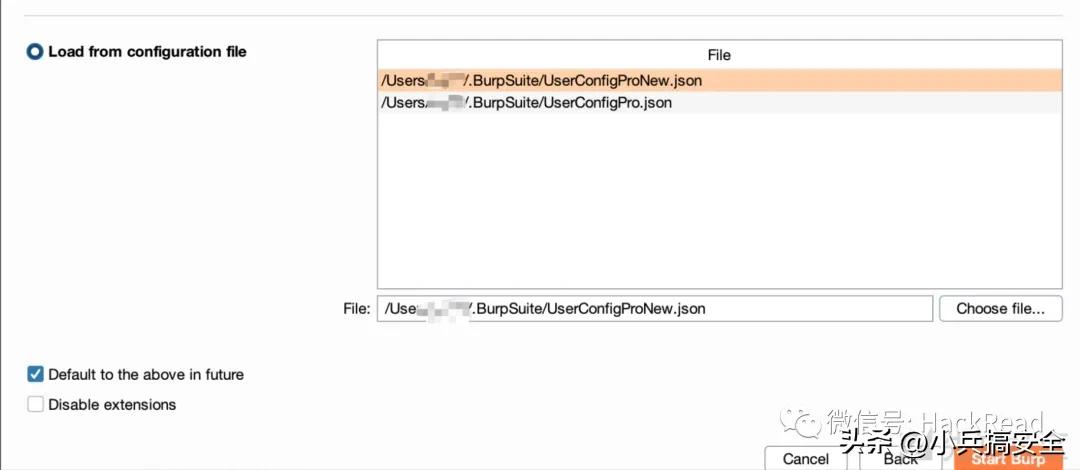
Task: Click the Cancel button
Action: (x=806, y=459)
